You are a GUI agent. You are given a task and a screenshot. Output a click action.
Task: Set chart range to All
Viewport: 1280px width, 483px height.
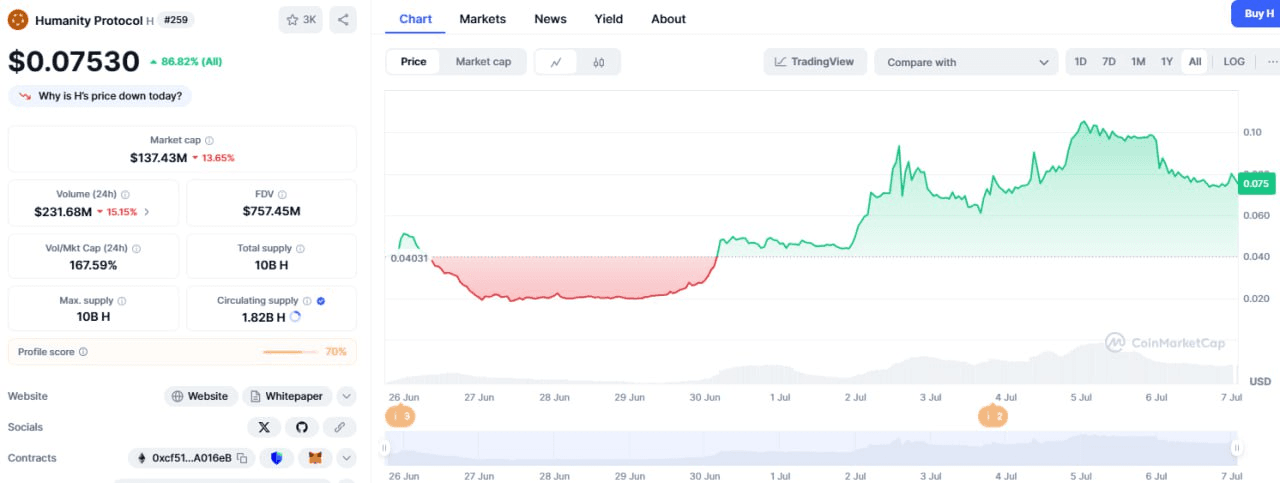[x=1195, y=62]
